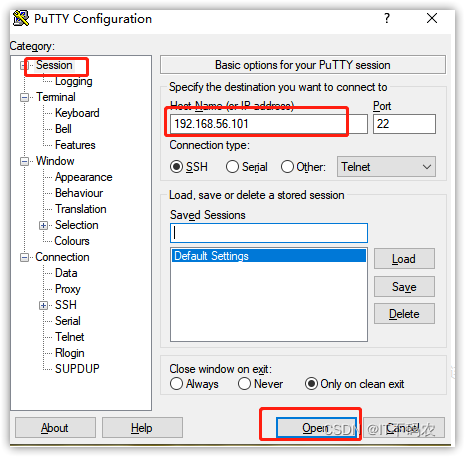Click the Port number field
465x457 pixels.
point(404,124)
